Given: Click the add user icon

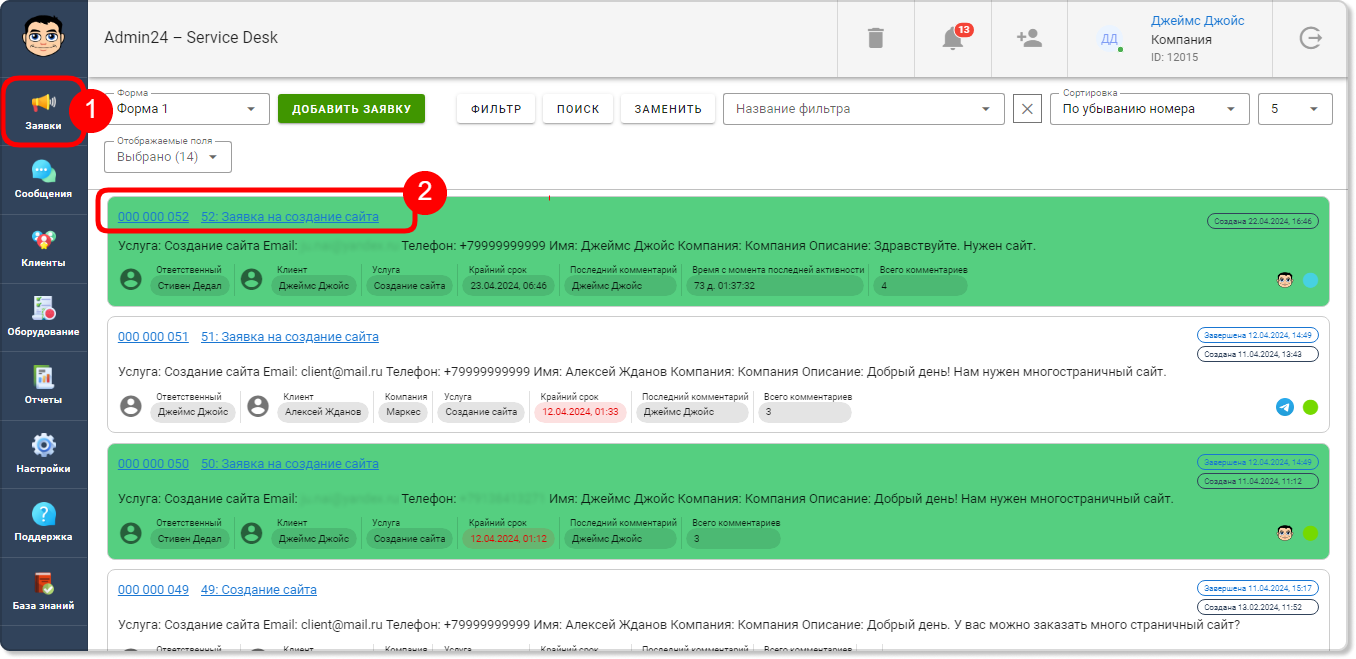Looking at the screenshot, I should 1029,38.
